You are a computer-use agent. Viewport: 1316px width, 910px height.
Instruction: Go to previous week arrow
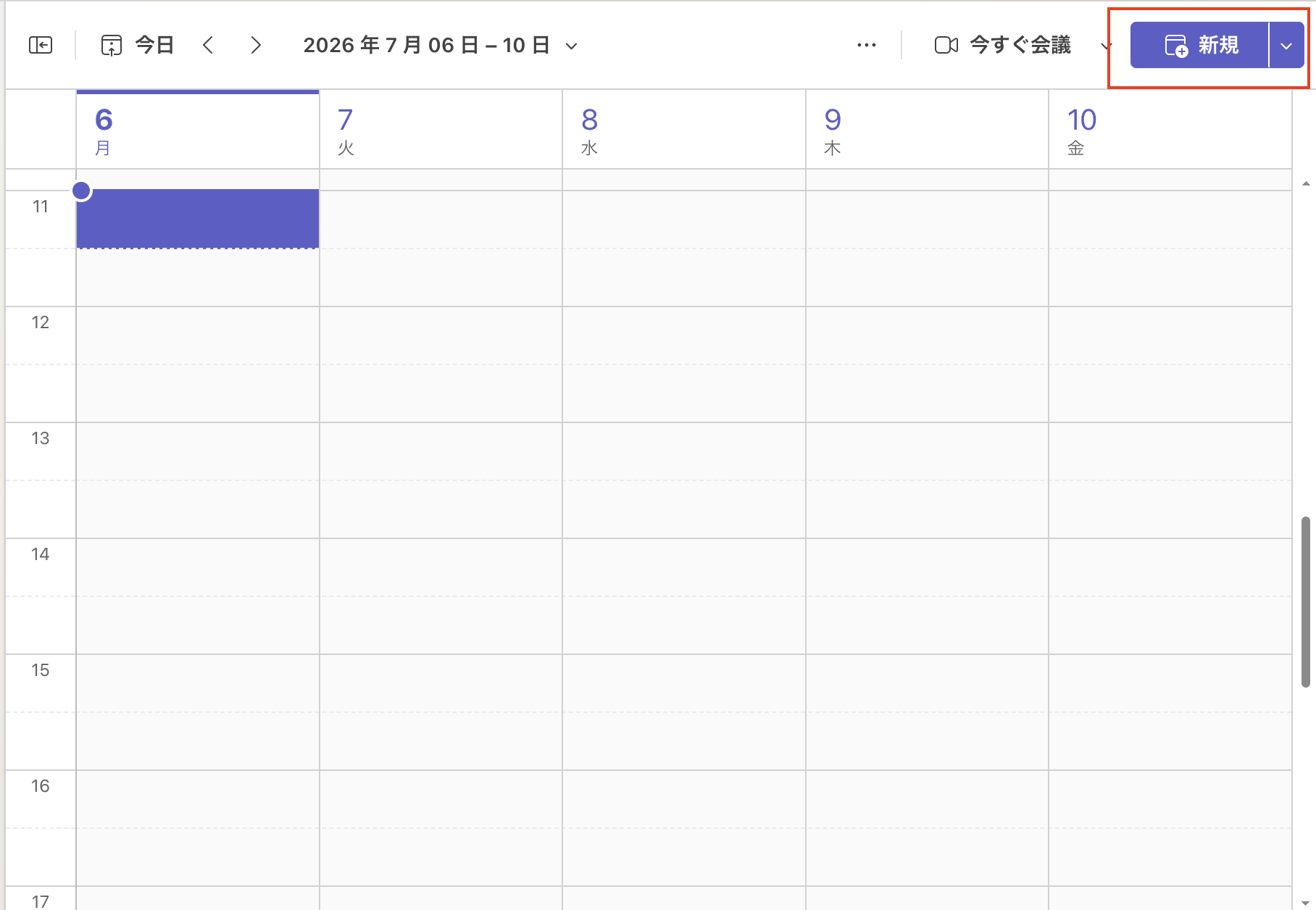208,45
